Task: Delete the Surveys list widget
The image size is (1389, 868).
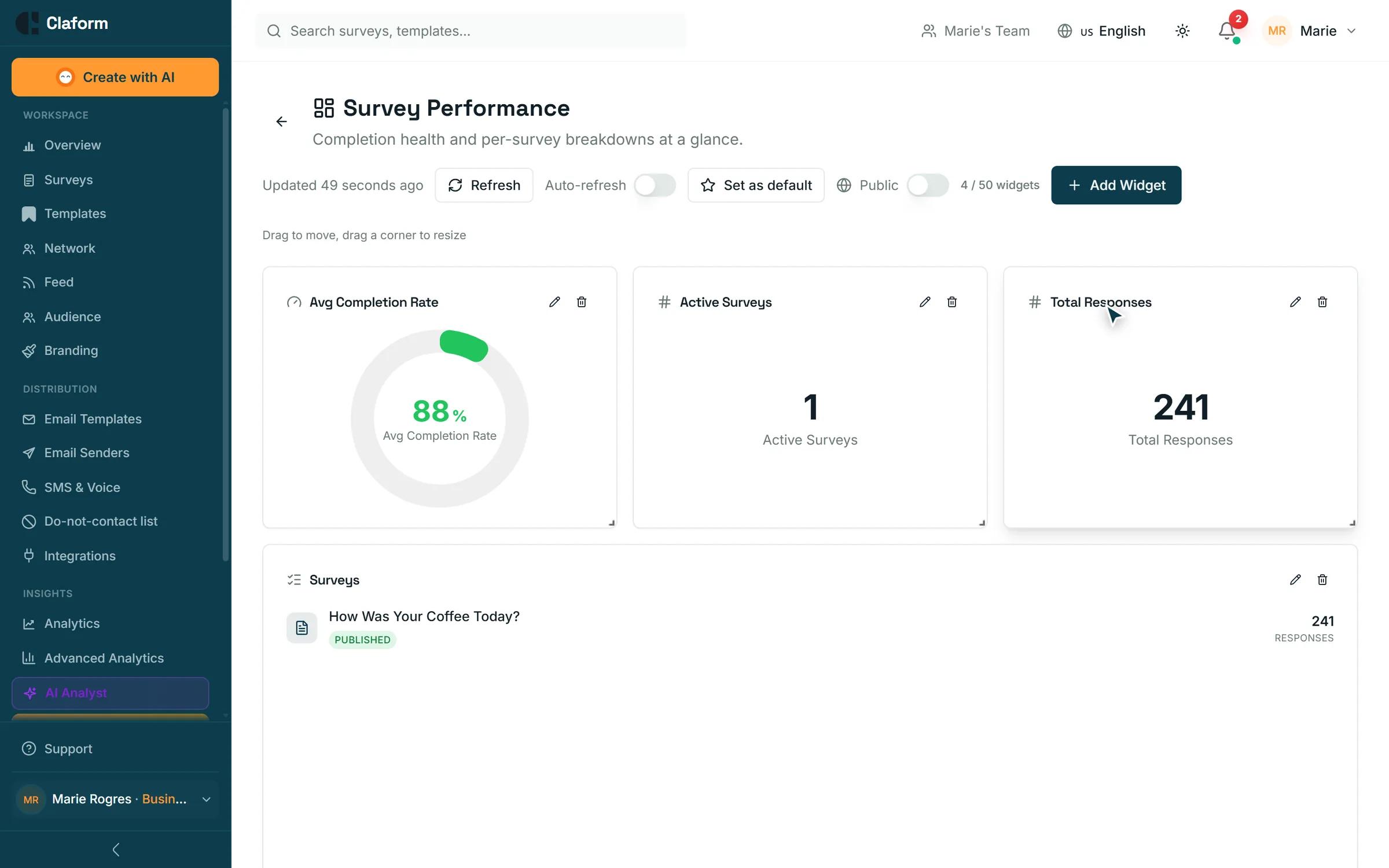Action: click(x=1322, y=580)
